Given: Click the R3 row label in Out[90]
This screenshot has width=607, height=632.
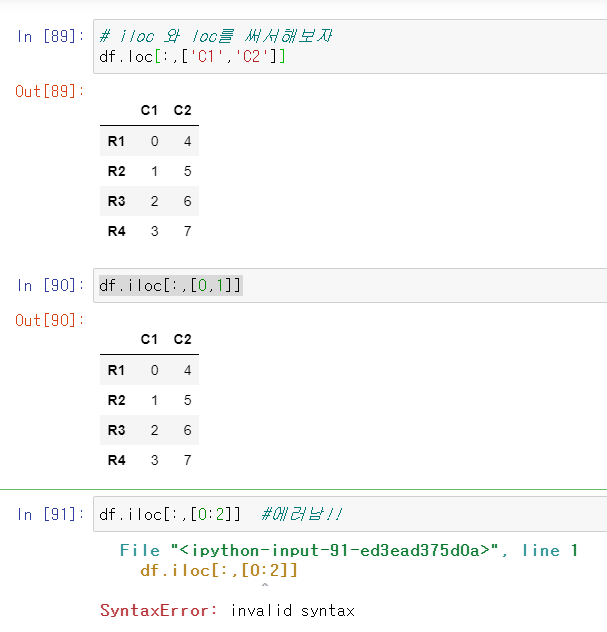Looking at the screenshot, I should point(116,430).
